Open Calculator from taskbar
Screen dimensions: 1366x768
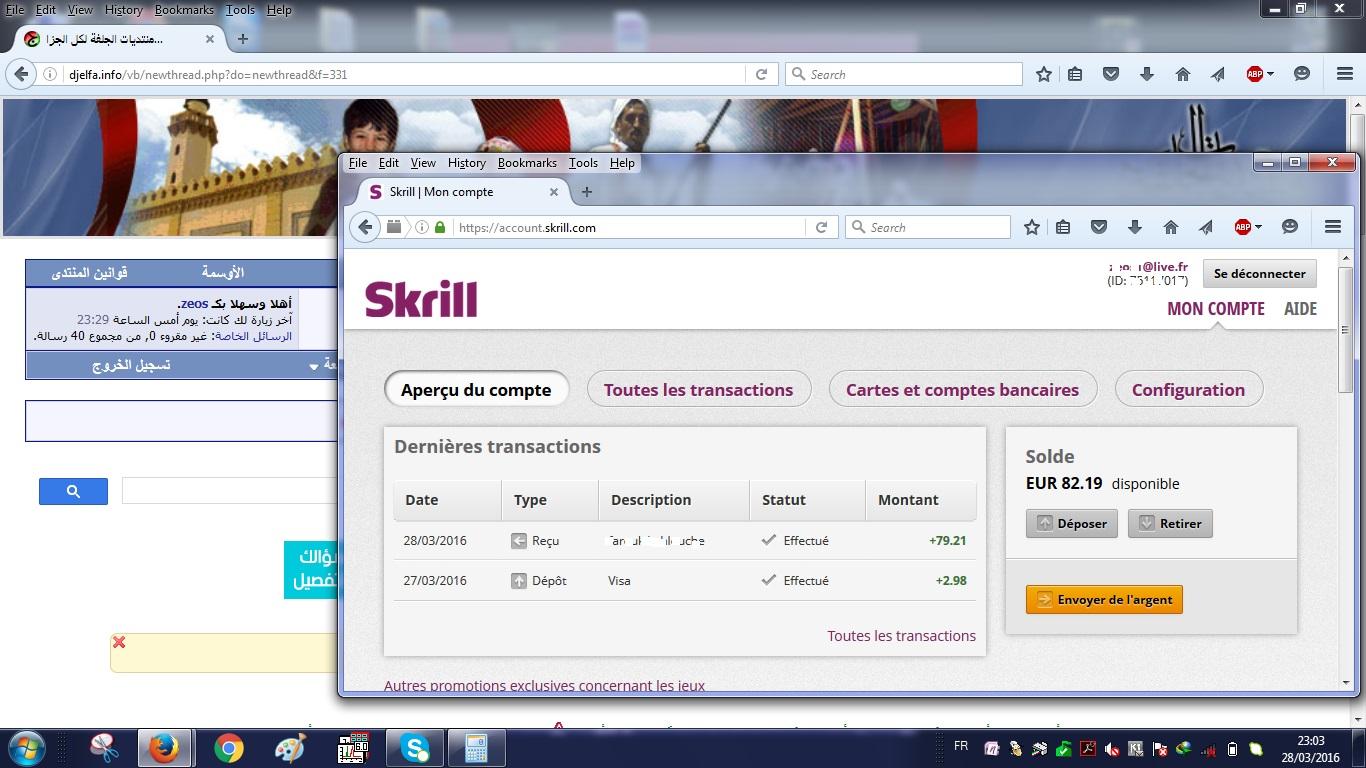[x=476, y=748]
